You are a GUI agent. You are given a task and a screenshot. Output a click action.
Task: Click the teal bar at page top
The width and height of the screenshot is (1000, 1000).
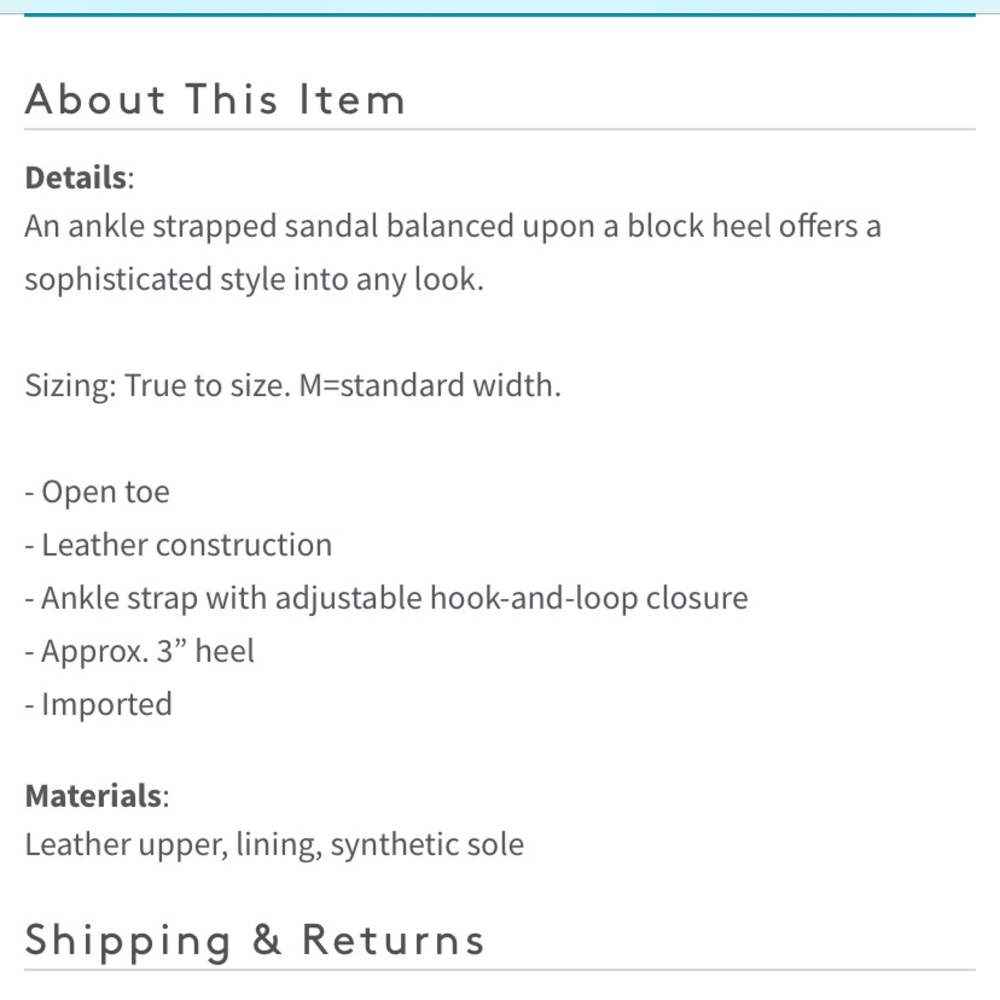[500, 8]
